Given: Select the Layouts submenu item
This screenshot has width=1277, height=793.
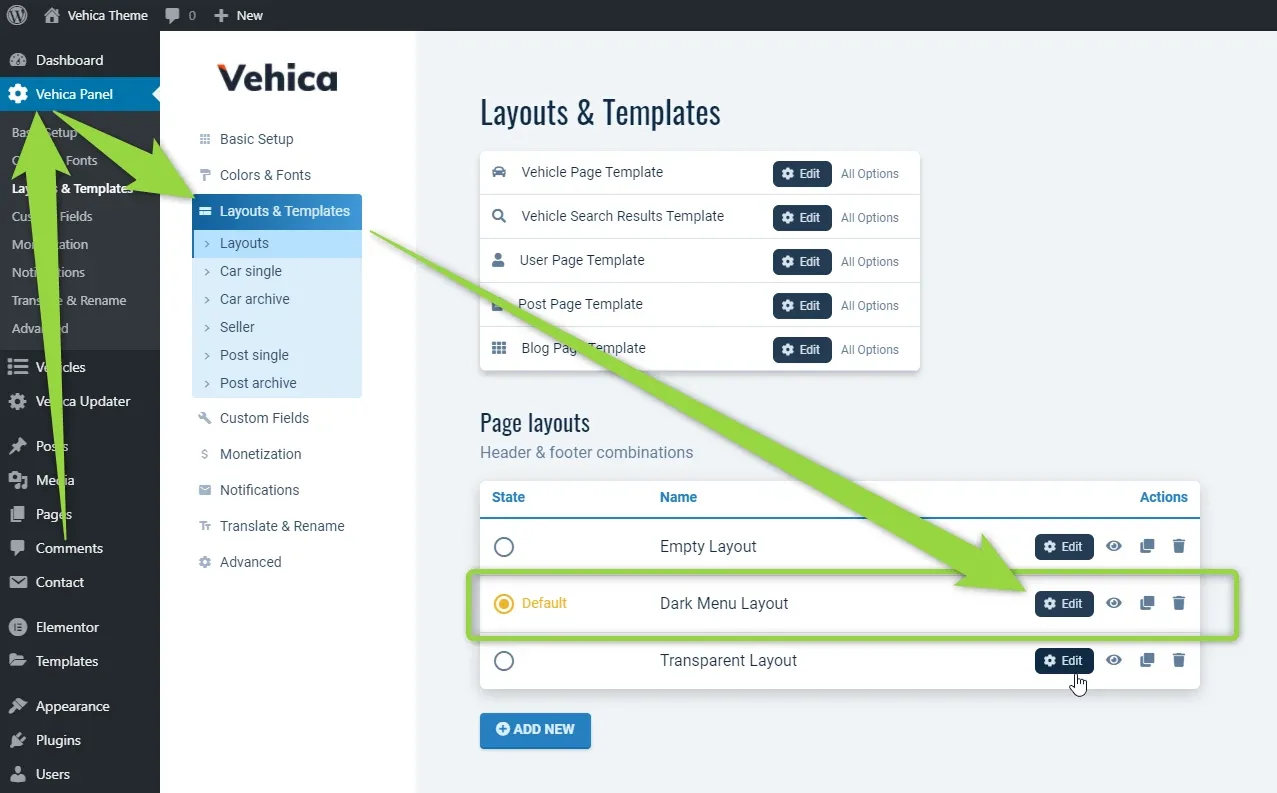Looking at the screenshot, I should coord(277,243).
